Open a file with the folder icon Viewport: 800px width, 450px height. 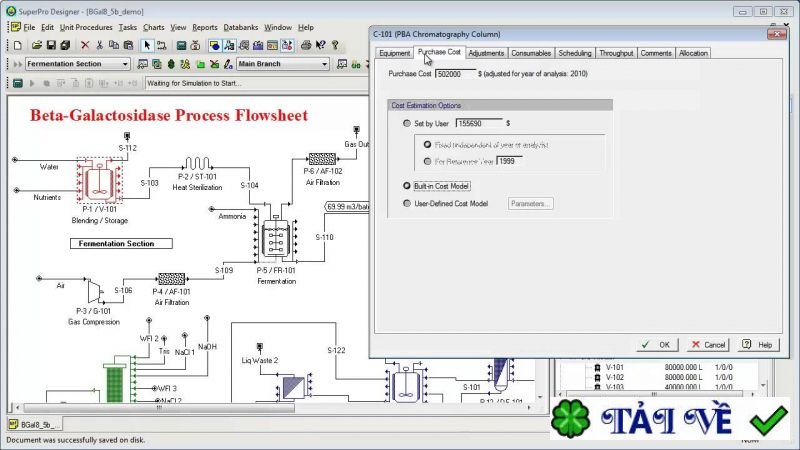point(36,45)
